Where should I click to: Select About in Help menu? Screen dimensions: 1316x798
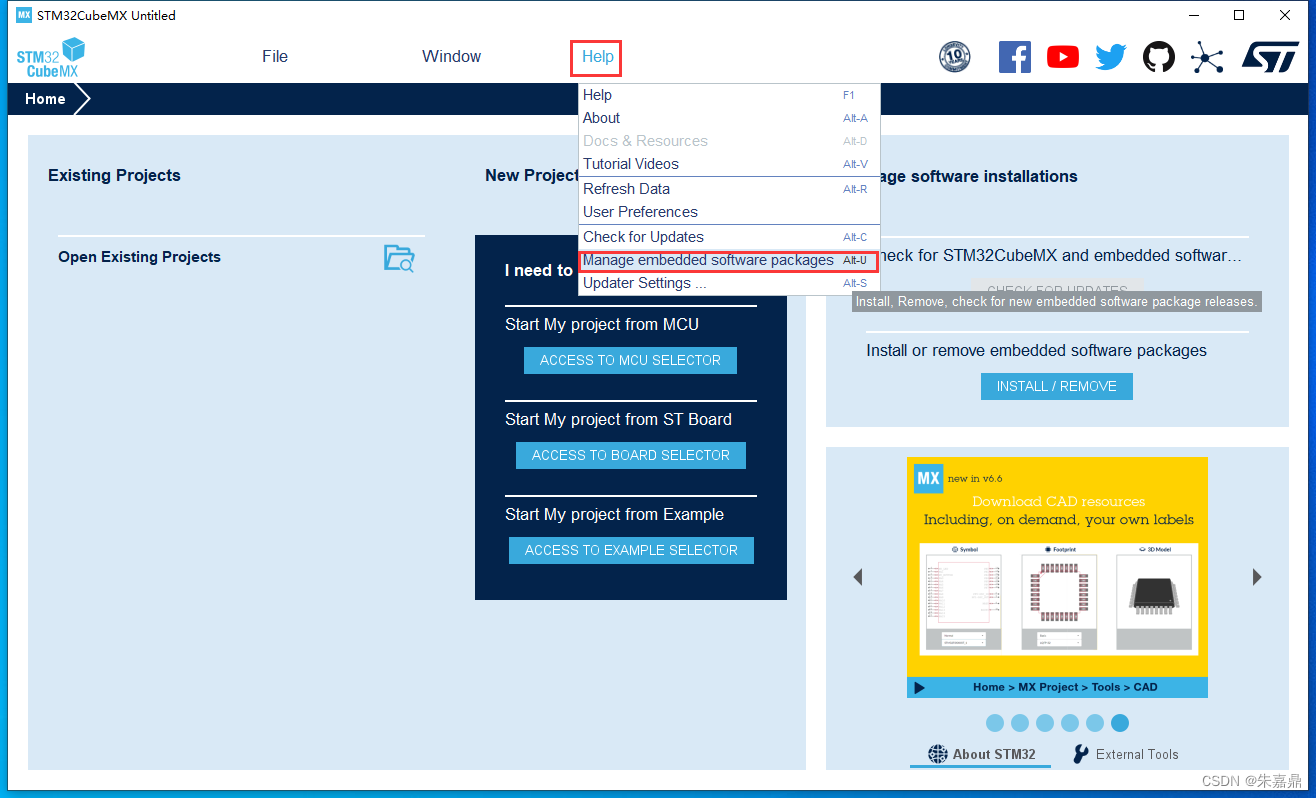coord(729,118)
